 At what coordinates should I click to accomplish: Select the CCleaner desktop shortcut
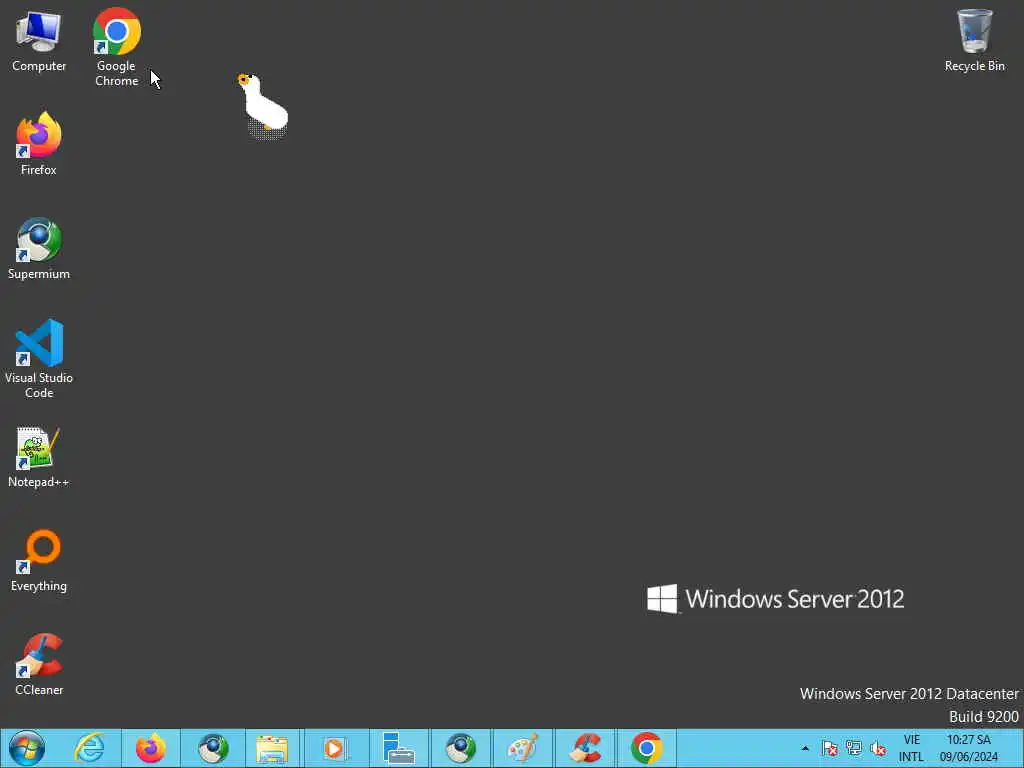coord(39,664)
